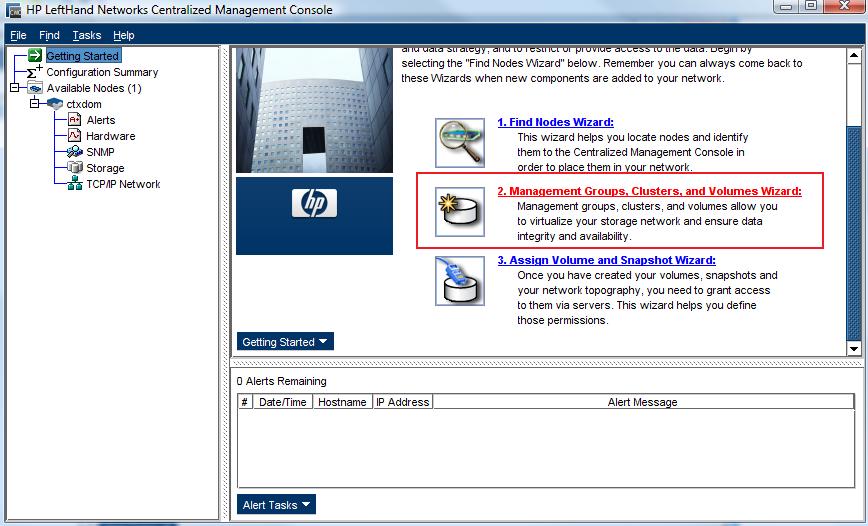
Task: Click the Find Nodes magnifying glass icon
Action: (459, 143)
